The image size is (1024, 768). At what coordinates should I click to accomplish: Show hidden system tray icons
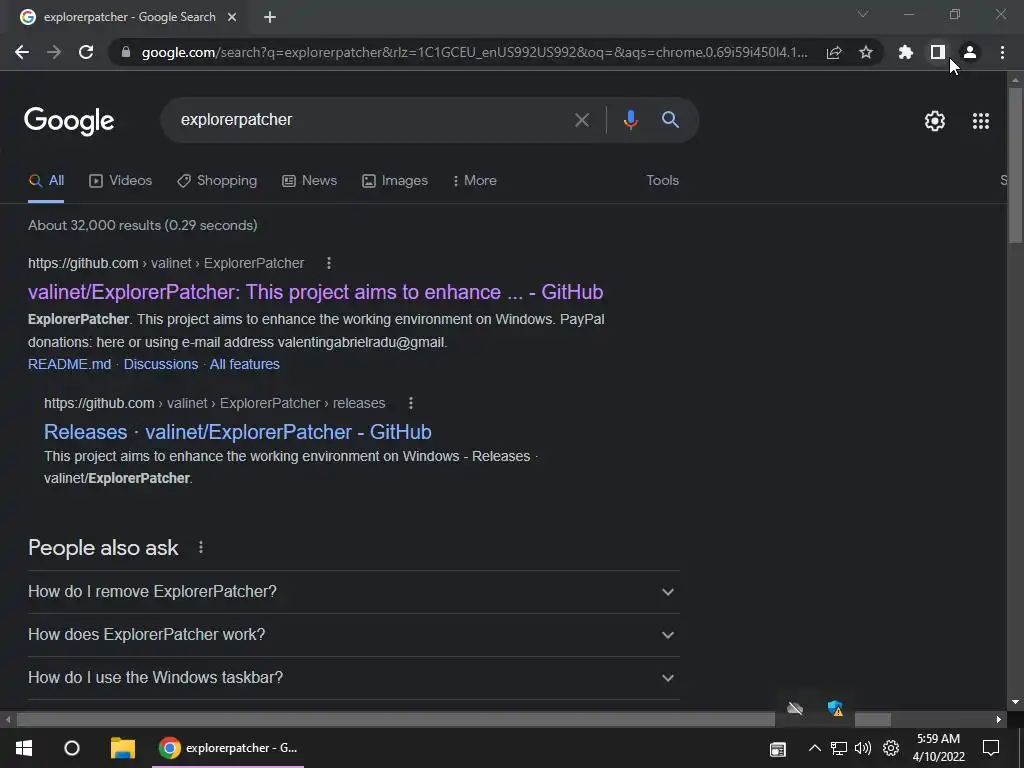(814, 748)
